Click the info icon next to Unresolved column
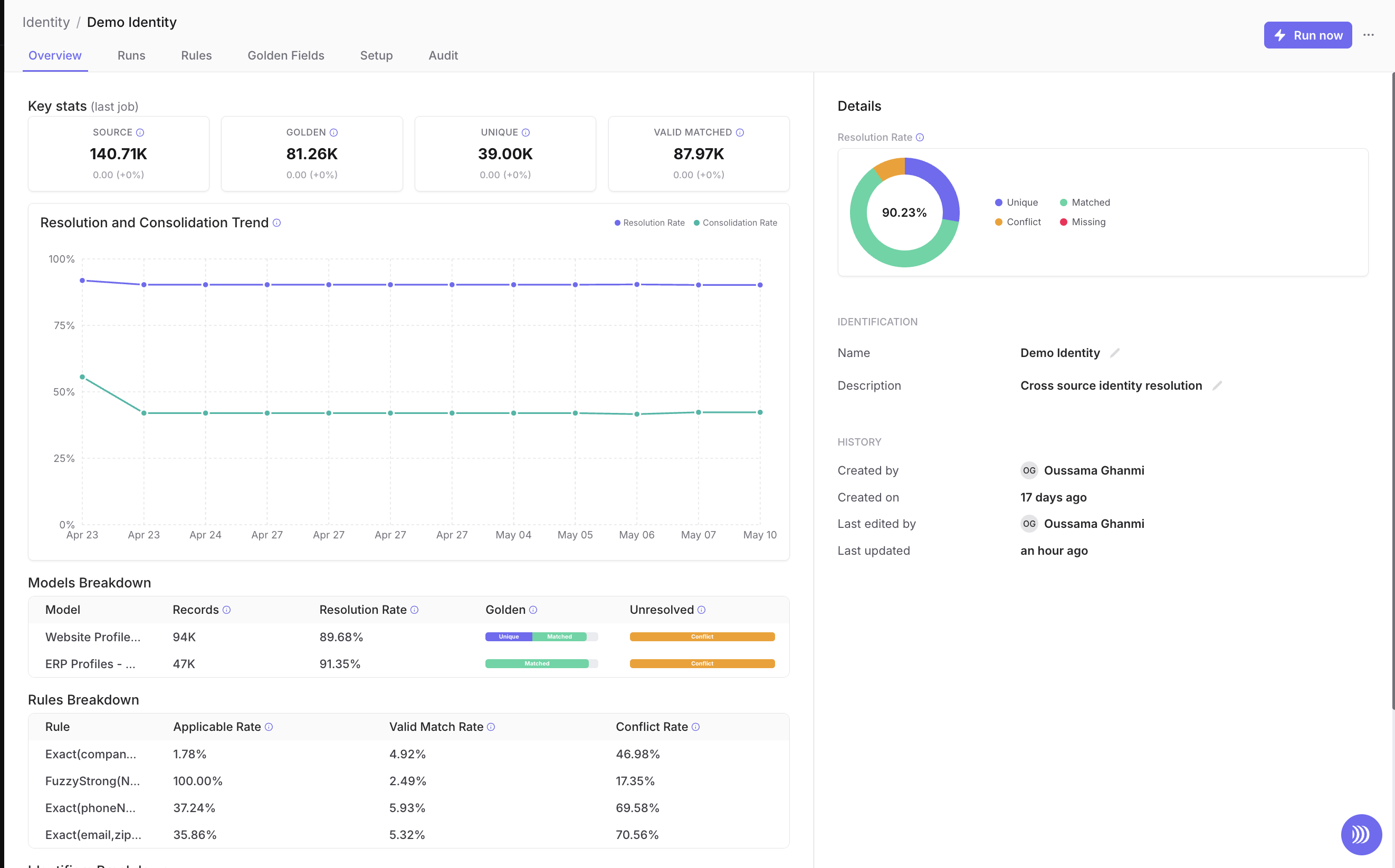 pos(701,610)
